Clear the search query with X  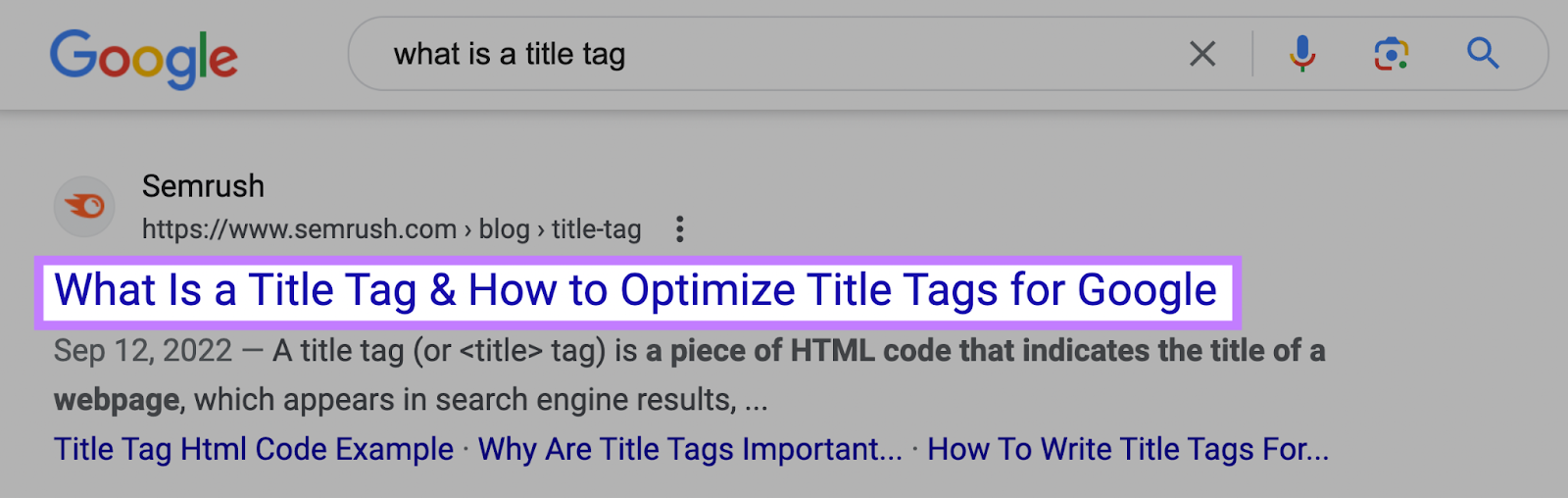pos(1201,54)
